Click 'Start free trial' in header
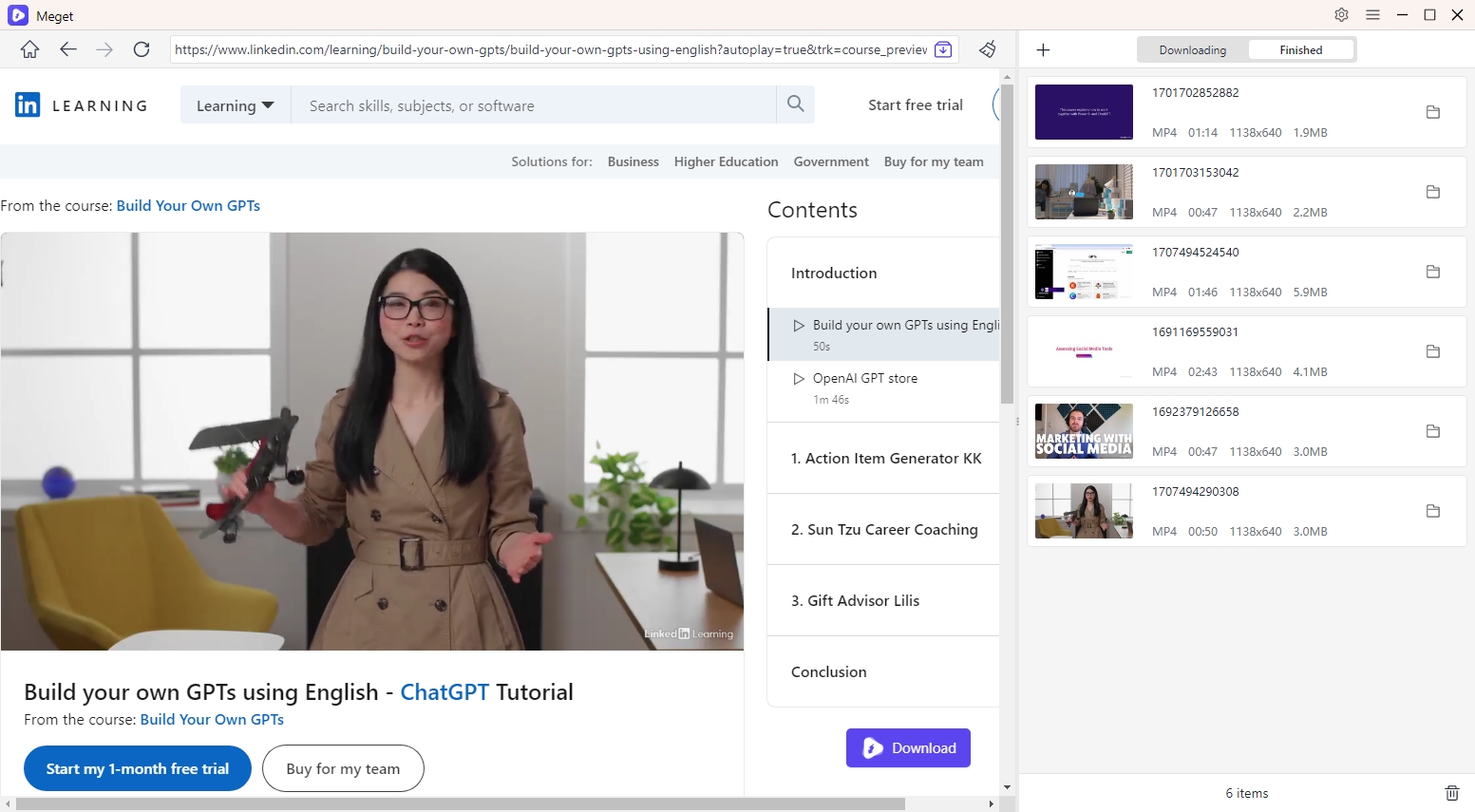Image resolution: width=1475 pixels, height=812 pixels. coord(916,104)
